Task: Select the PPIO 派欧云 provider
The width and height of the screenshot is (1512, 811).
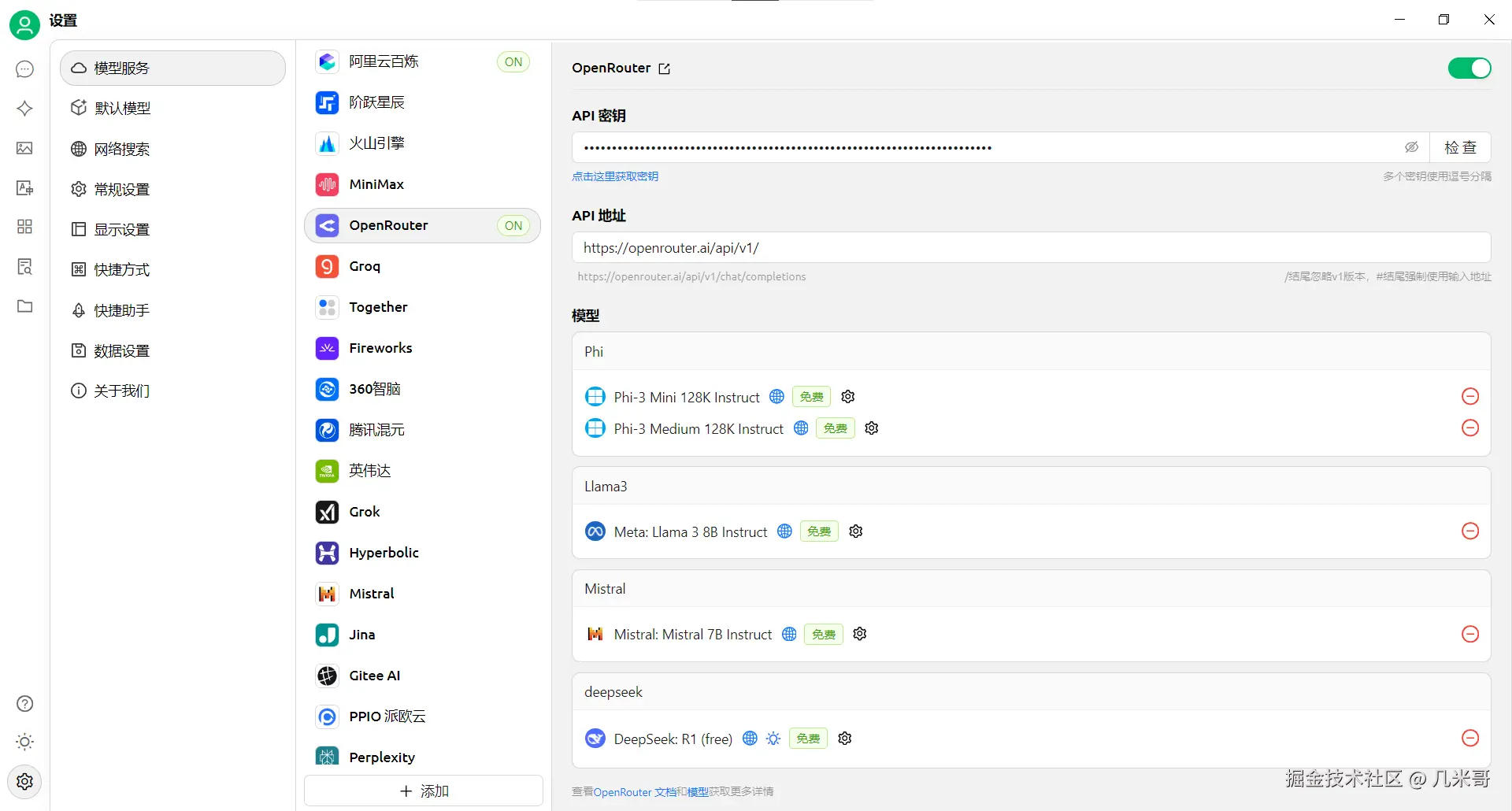Action: click(423, 717)
